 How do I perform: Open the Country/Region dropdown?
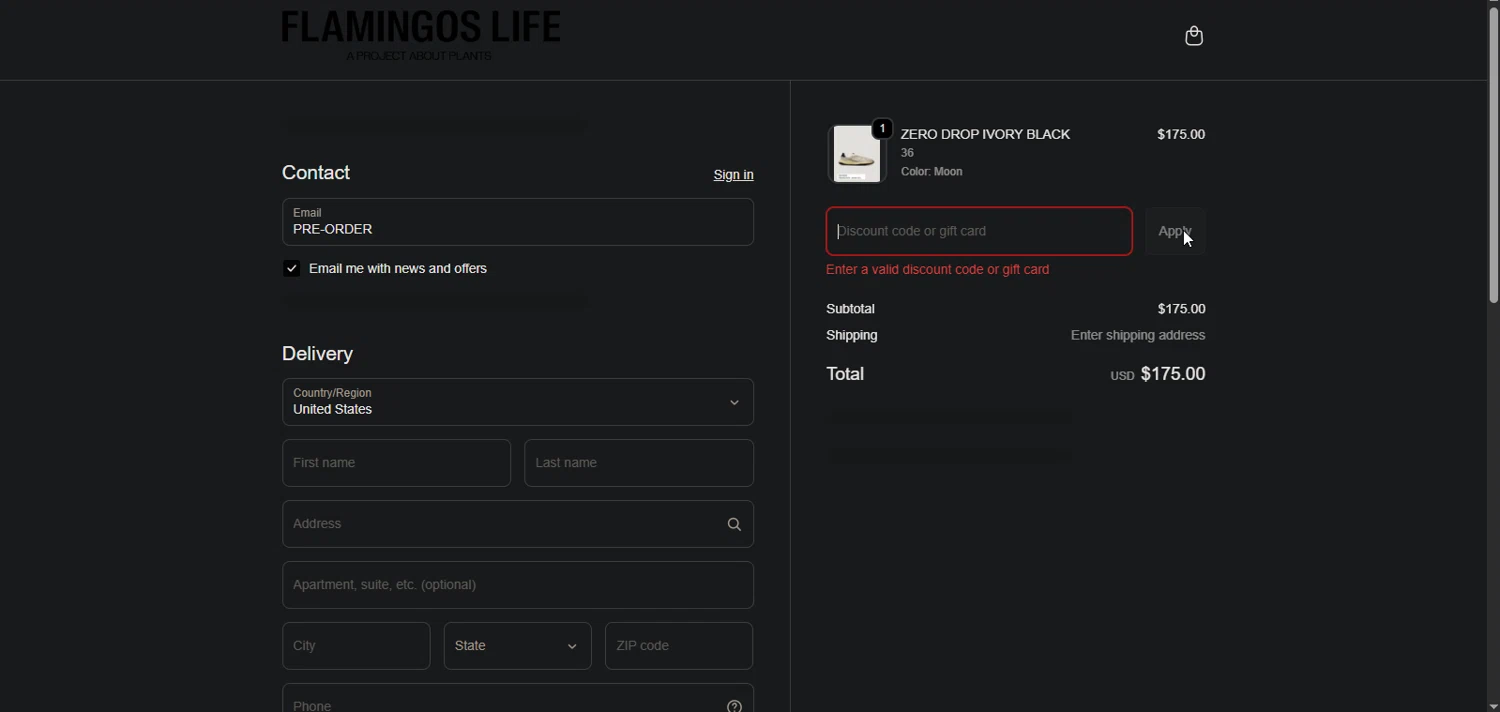(518, 402)
